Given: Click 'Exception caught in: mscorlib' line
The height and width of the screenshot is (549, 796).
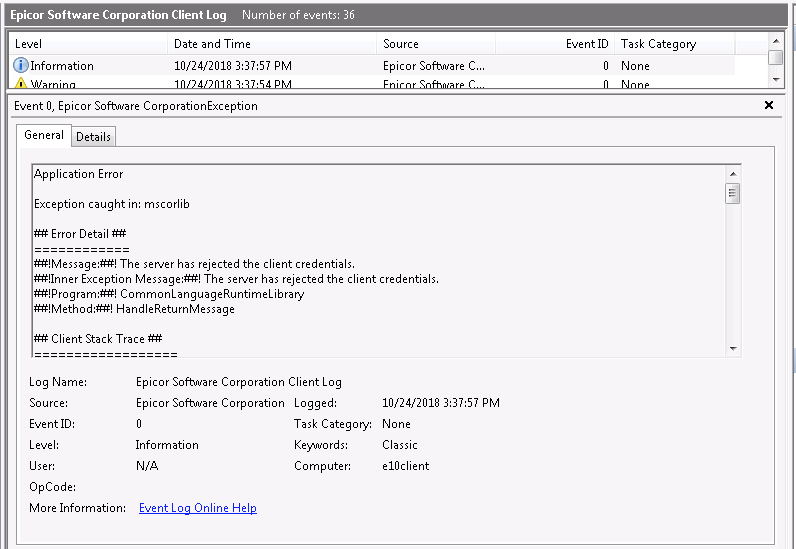Looking at the screenshot, I should pos(112,204).
